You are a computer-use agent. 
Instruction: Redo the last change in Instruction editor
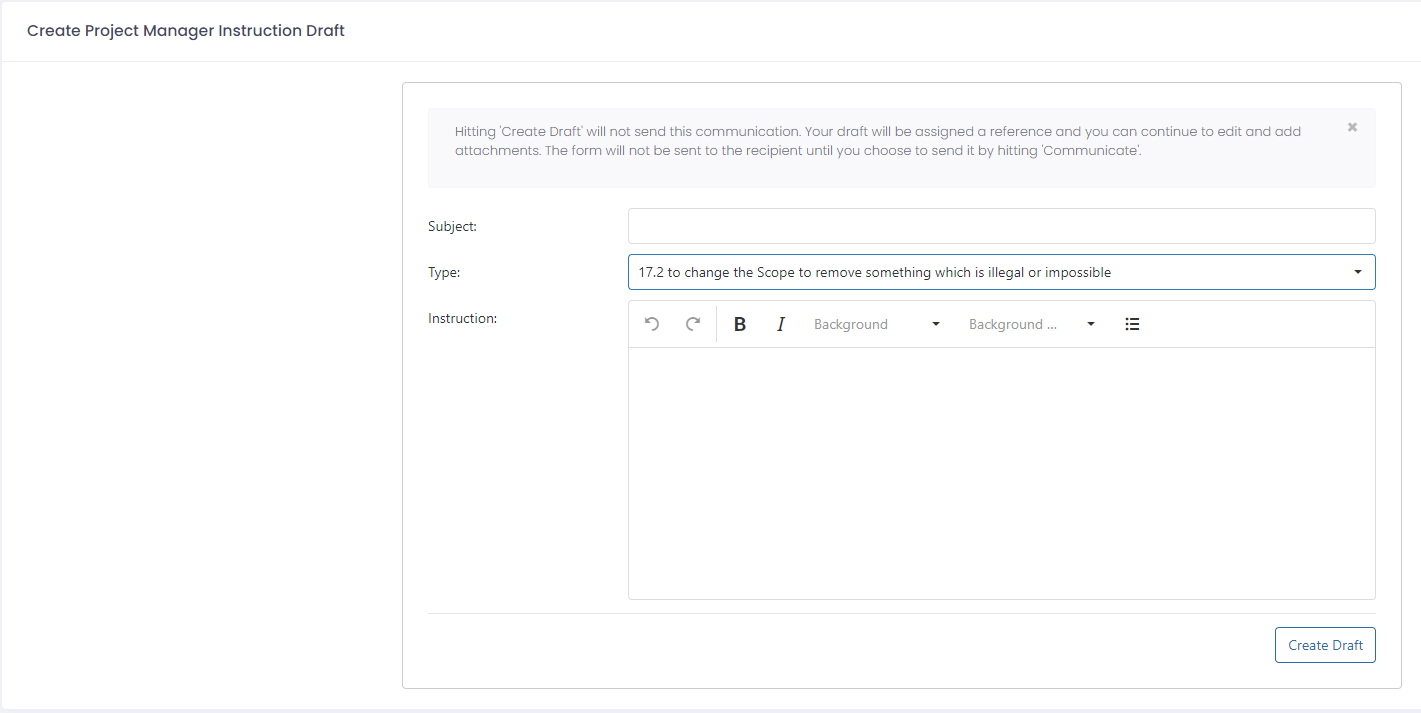click(692, 324)
